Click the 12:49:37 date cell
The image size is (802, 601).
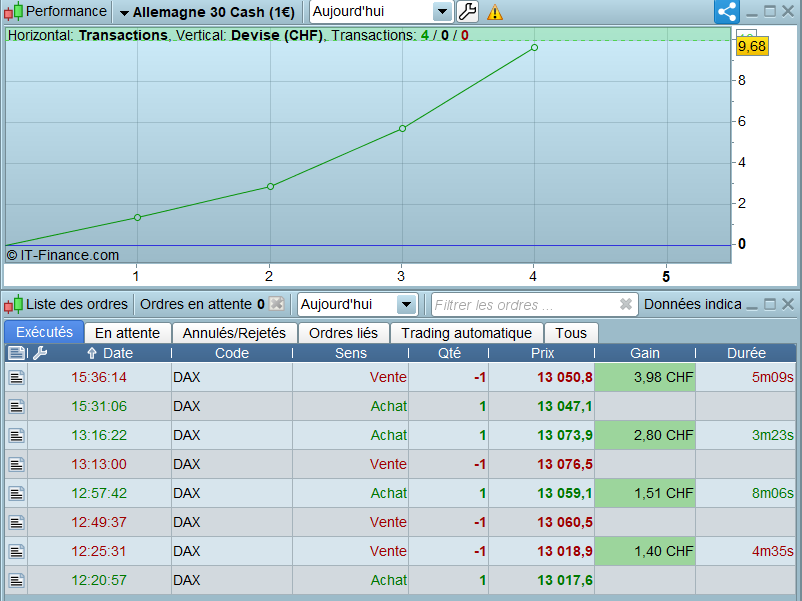point(99,522)
